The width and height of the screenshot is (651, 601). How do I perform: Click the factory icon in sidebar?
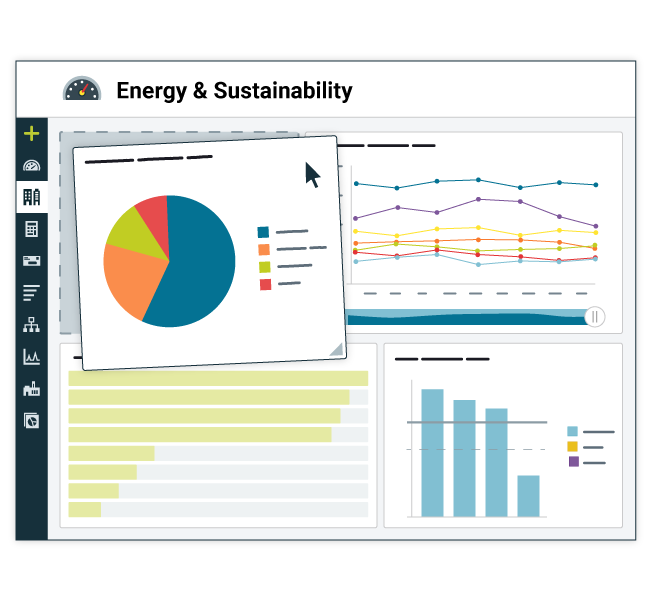coord(32,389)
